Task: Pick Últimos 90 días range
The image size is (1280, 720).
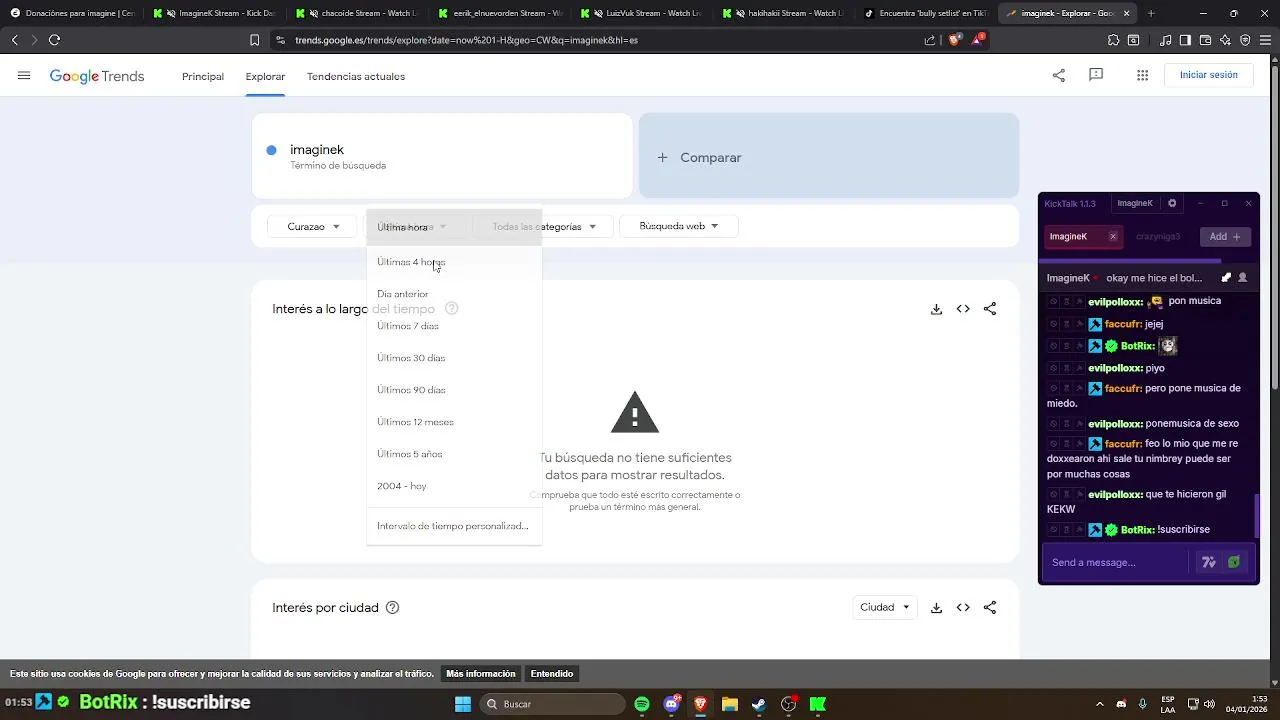Action: [x=454, y=390]
